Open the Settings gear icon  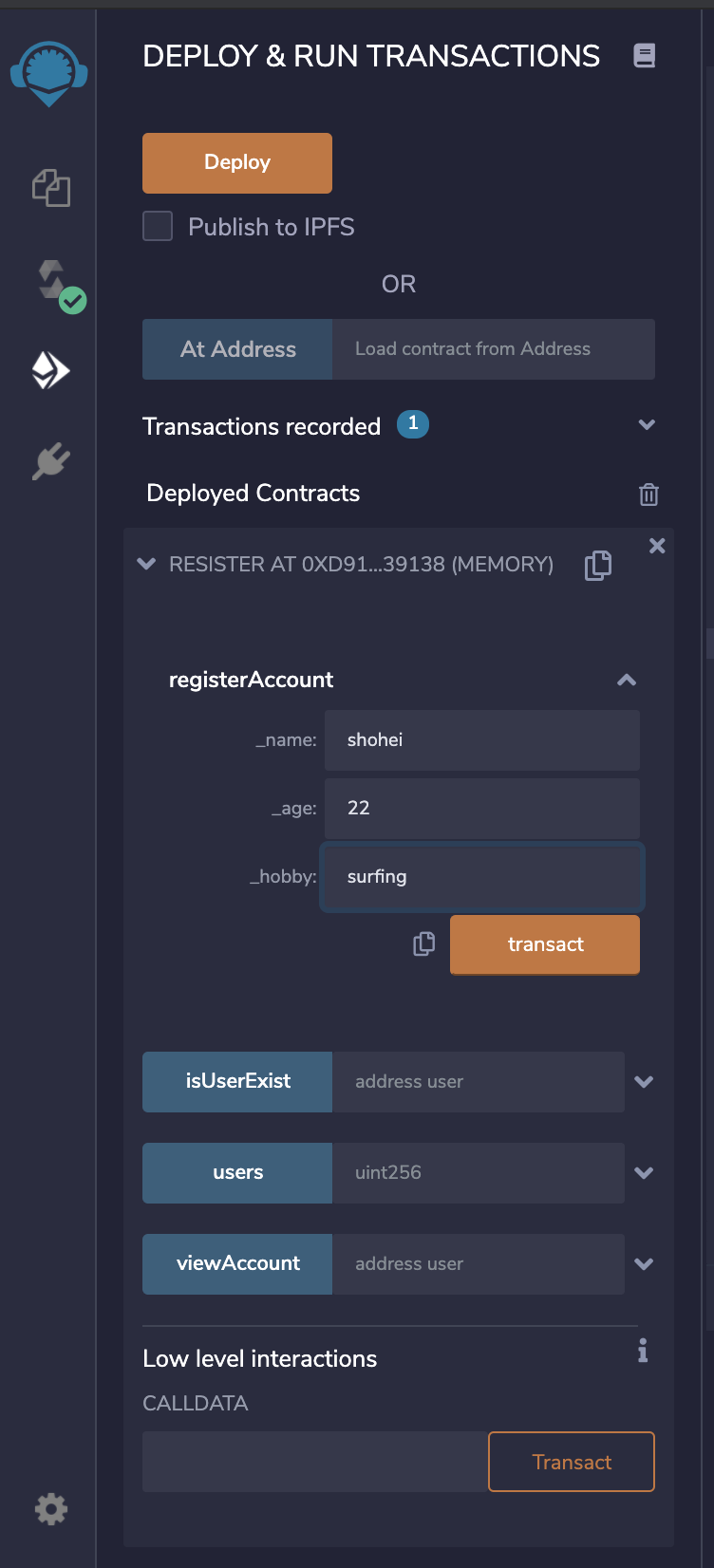tap(51, 1508)
